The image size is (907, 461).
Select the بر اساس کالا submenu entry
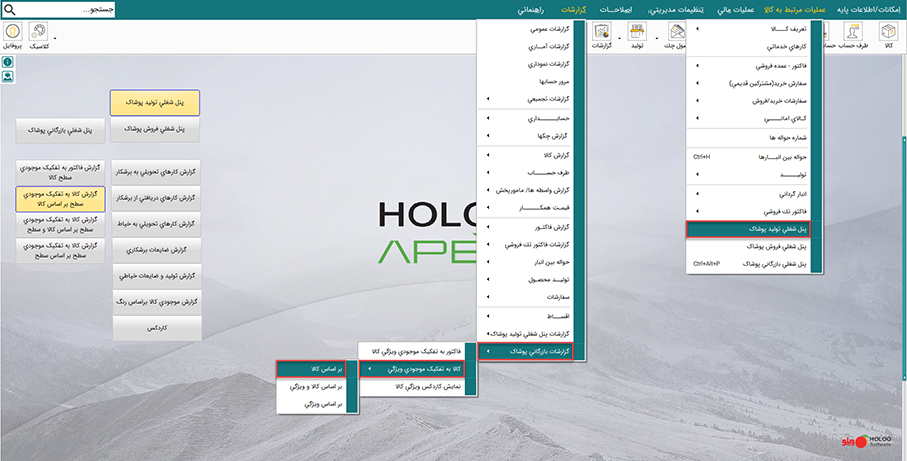pyautogui.click(x=312, y=368)
